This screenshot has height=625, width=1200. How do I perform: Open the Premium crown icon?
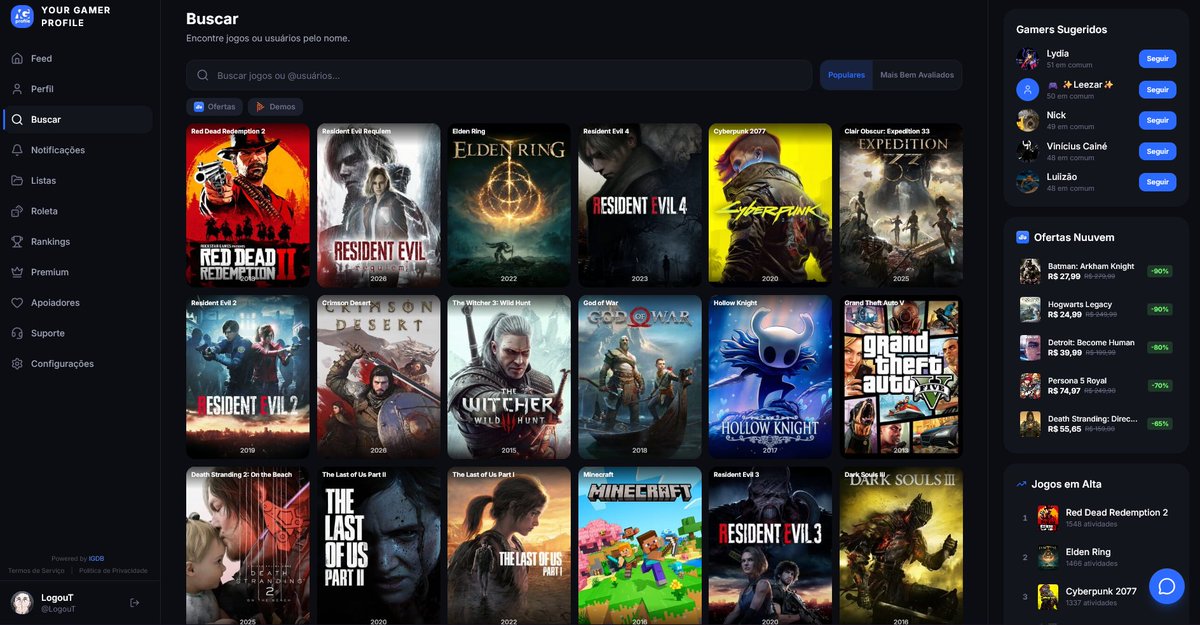point(17,272)
